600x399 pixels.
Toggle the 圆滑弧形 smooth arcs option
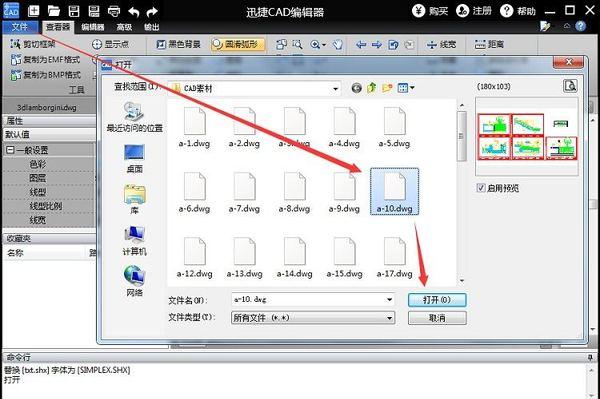(x=238, y=44)
